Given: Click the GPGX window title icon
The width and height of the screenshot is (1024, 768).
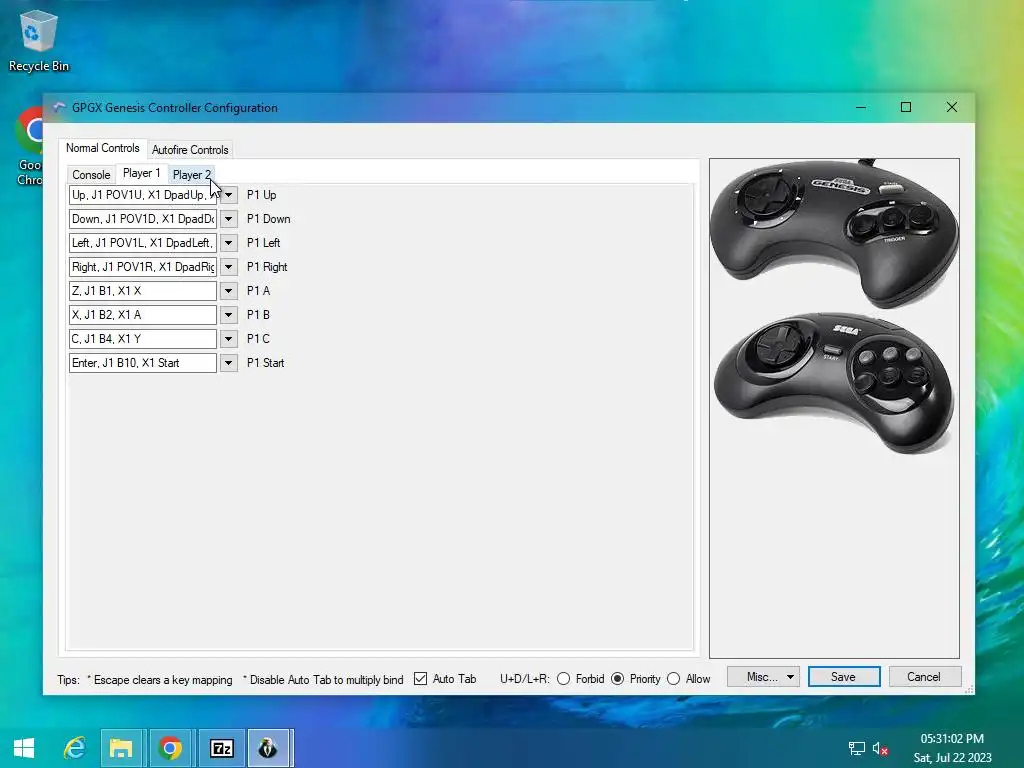Looking at the screenshot, I should click(59, 108).
